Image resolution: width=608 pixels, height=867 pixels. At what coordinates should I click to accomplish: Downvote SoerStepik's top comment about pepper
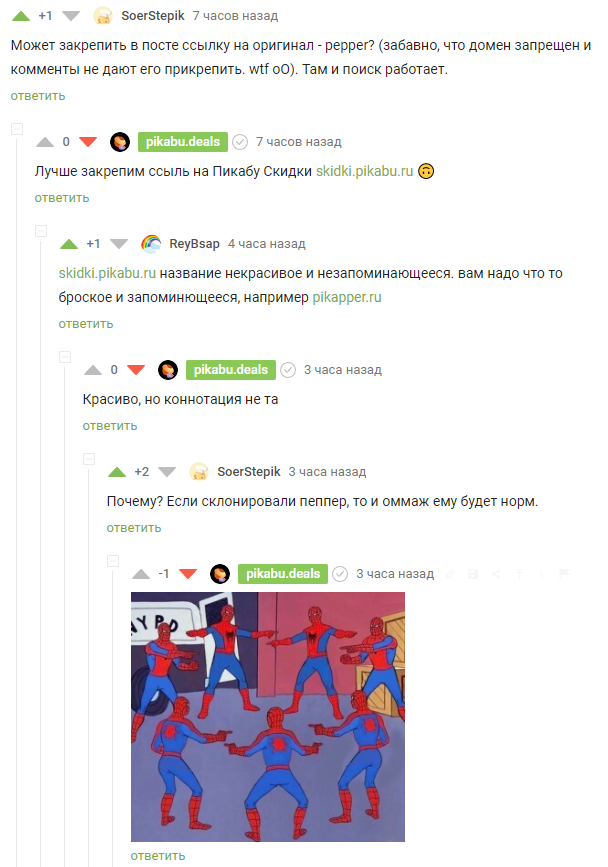click(71, 16)
